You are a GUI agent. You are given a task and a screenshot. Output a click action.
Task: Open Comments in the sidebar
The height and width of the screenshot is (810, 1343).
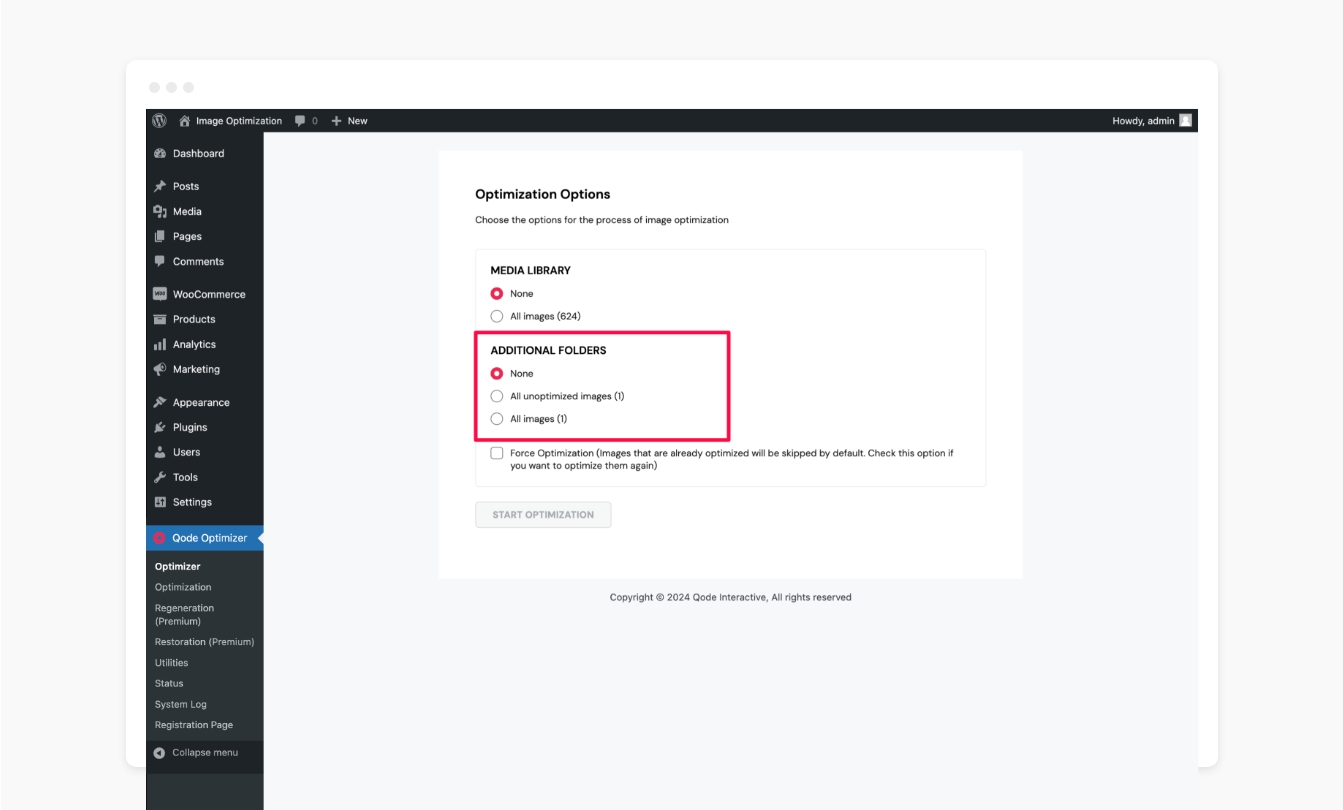198,261
